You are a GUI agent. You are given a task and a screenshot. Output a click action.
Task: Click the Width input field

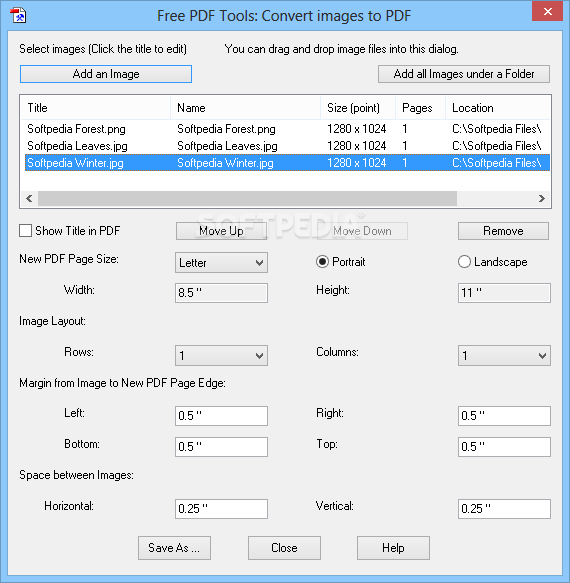click(x=221, y=293)
